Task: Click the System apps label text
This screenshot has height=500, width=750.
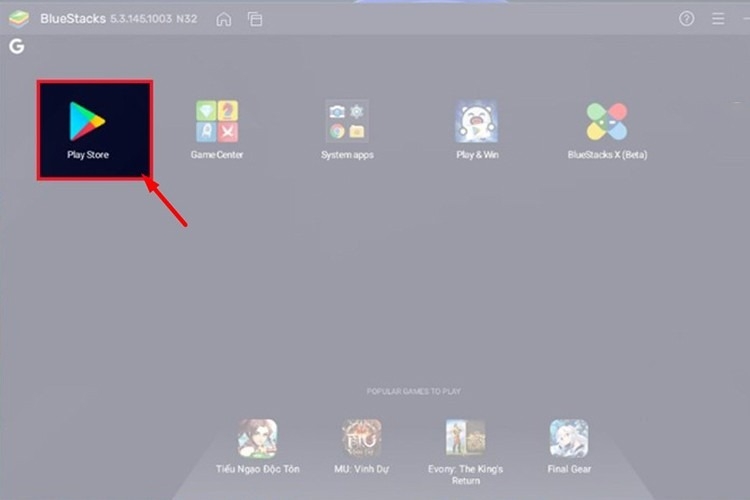Action: coord(347,155)
